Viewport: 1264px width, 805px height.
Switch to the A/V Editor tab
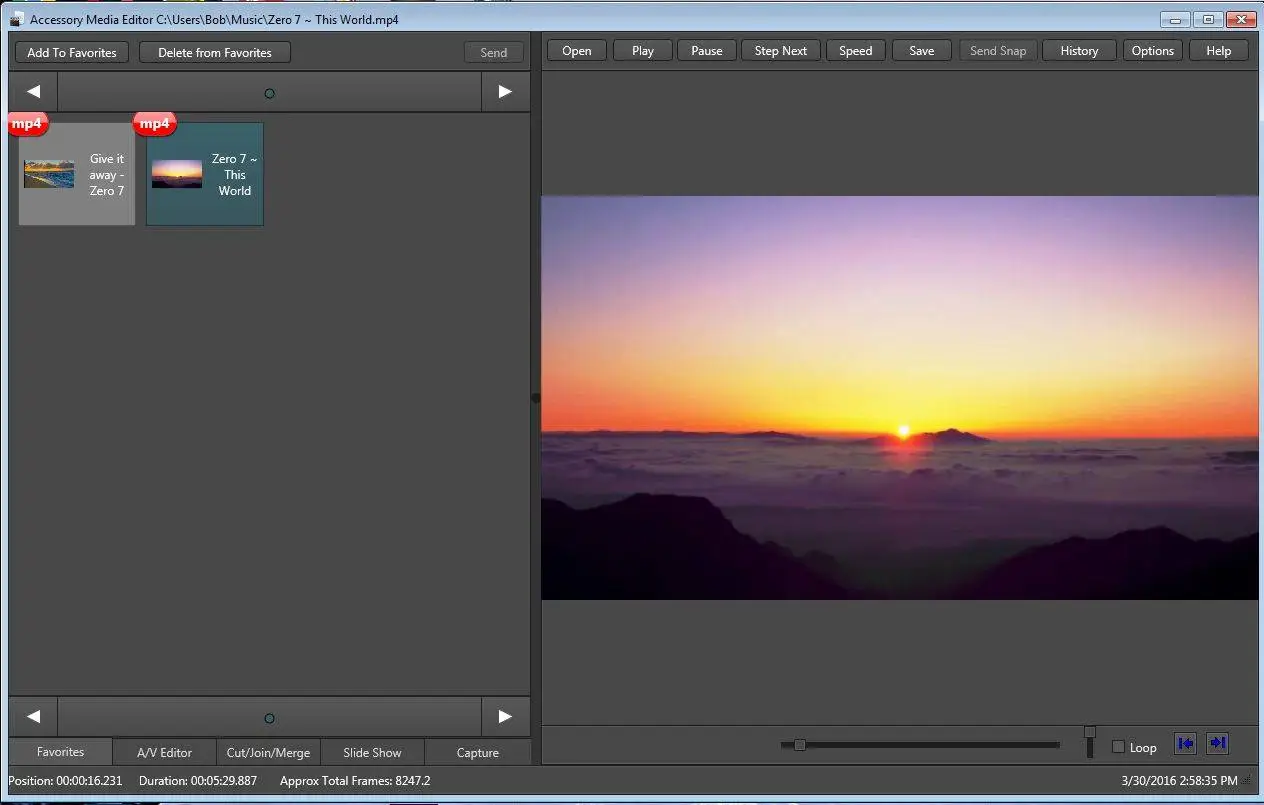164,752
